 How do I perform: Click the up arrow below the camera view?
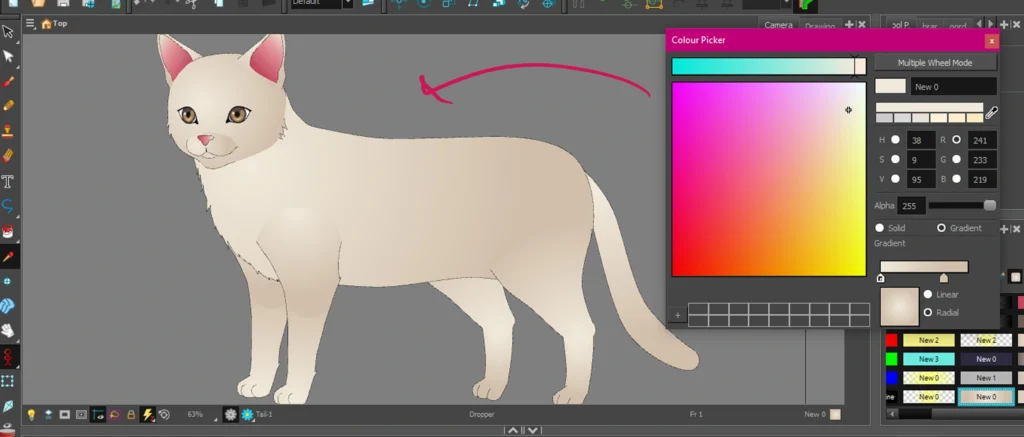click(513, 430)
